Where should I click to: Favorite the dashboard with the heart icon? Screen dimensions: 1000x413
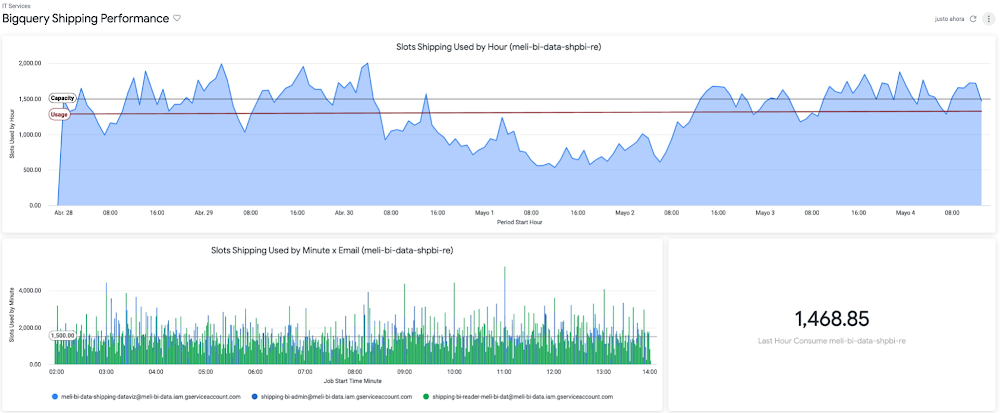tap(177, 18)
